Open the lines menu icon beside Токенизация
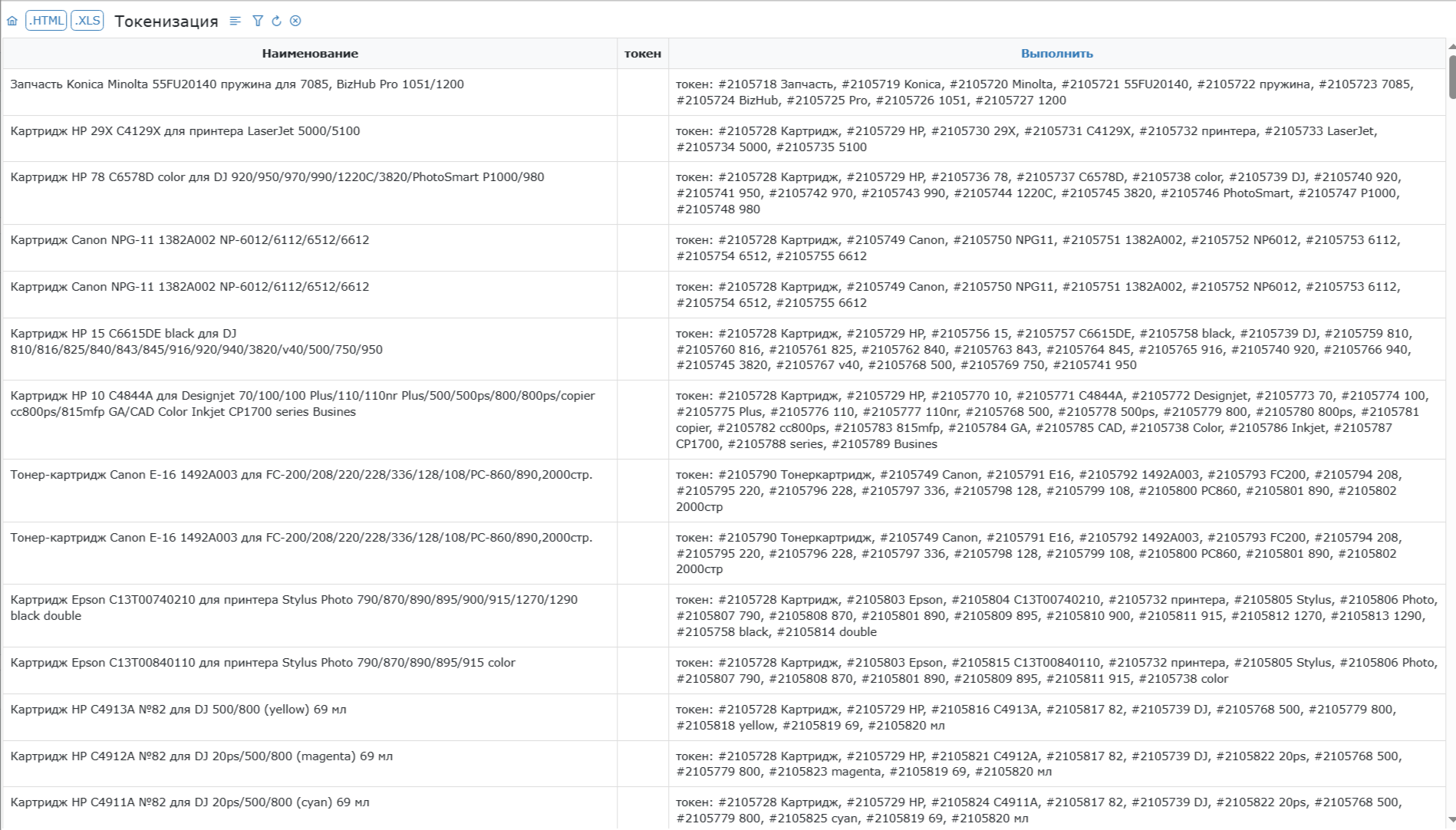Screen dimensions: 1456x830 [236, 21]
